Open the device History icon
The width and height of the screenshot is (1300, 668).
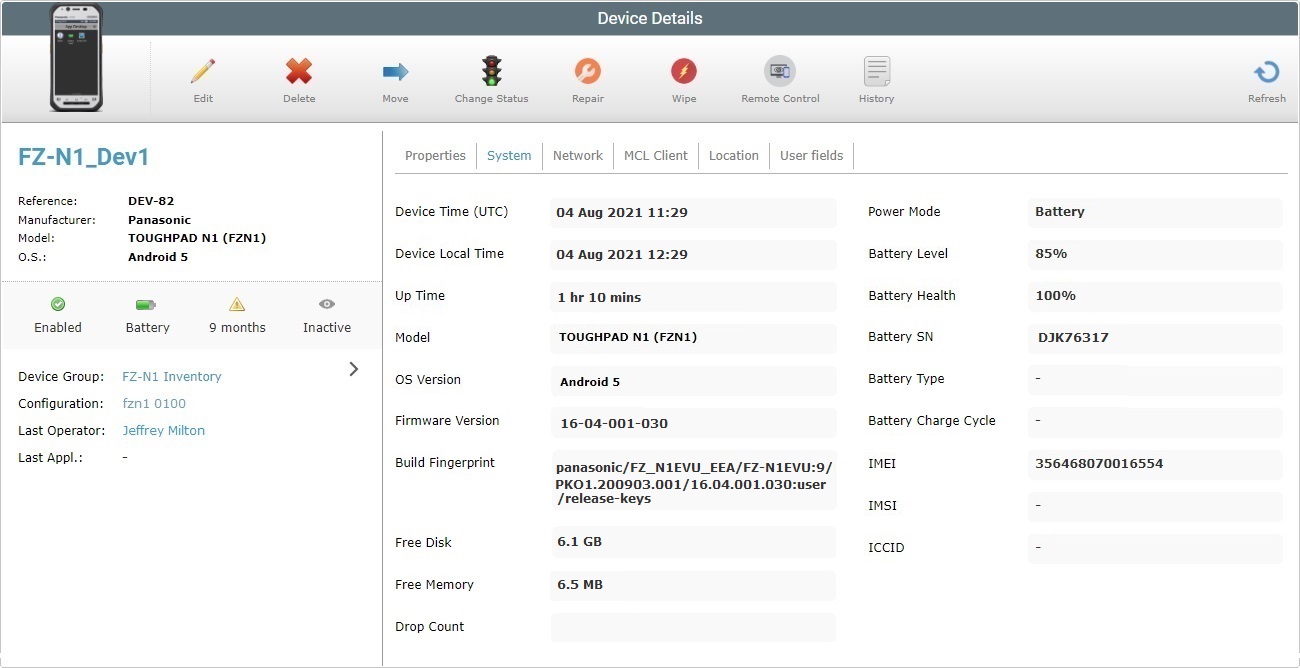pyautogui.click(x=876, y=72)
